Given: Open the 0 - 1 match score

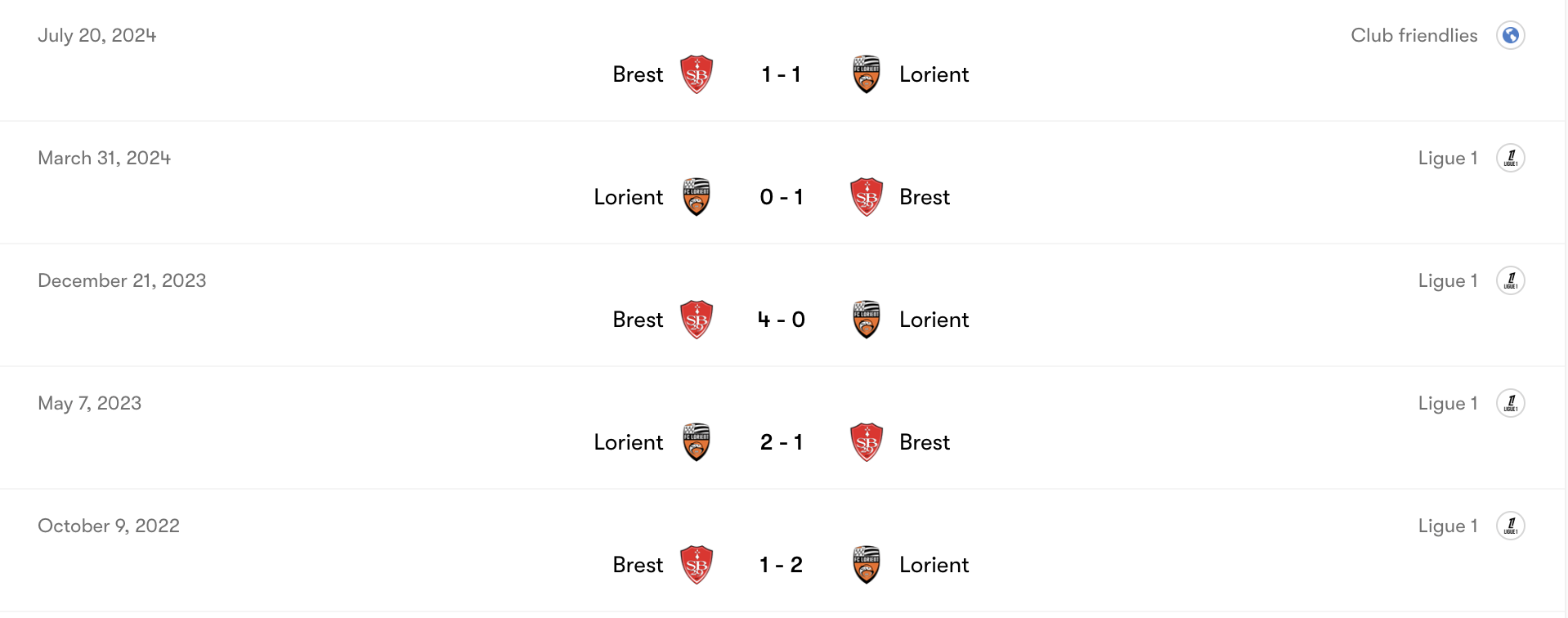Looking at the screenshot, I should (x=782, y=197).
